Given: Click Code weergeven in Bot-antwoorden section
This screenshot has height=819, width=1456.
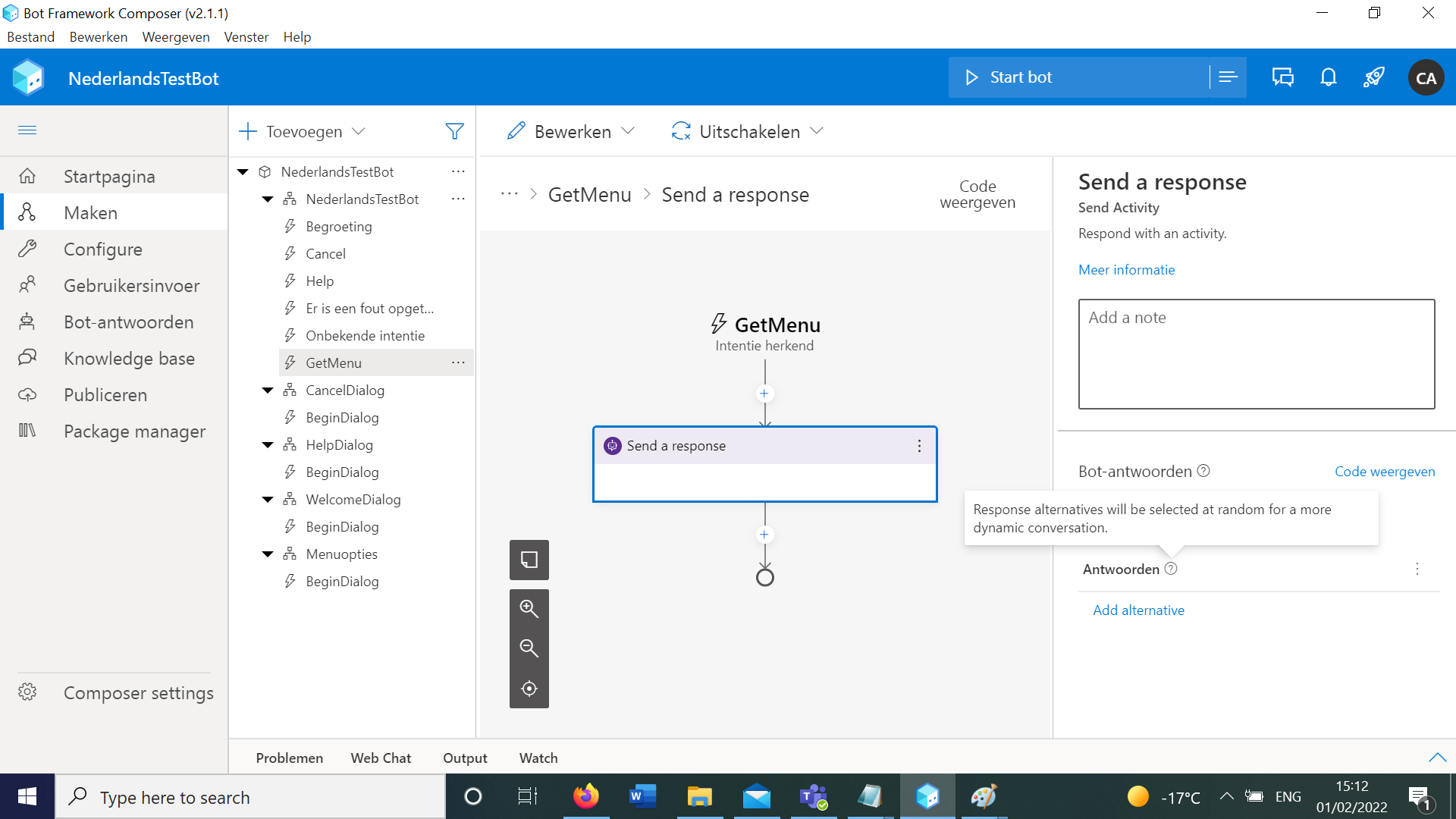Looking at the screenshot, I should click(x=1385, y=472).
